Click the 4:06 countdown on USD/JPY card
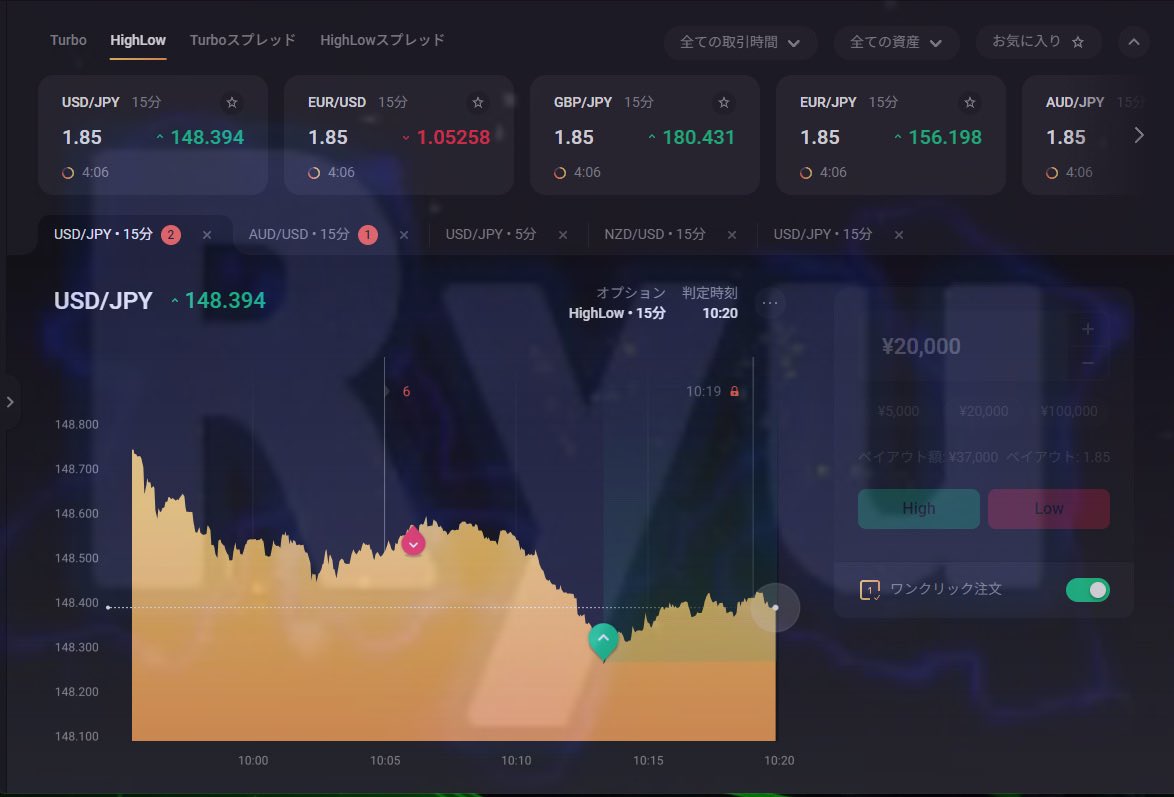Viewport: 1174px width, 797px height. [x=95, y=173]
